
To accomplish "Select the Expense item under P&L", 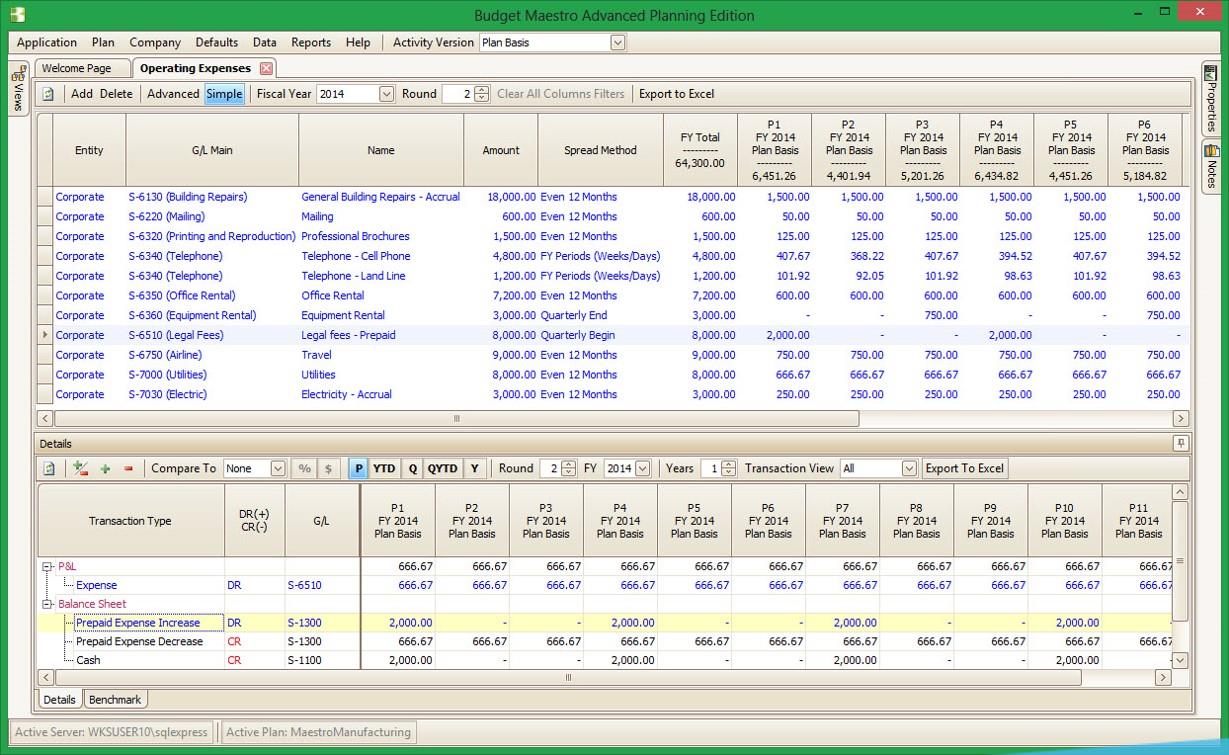I will pyautogui.click(x=96, y=585).
